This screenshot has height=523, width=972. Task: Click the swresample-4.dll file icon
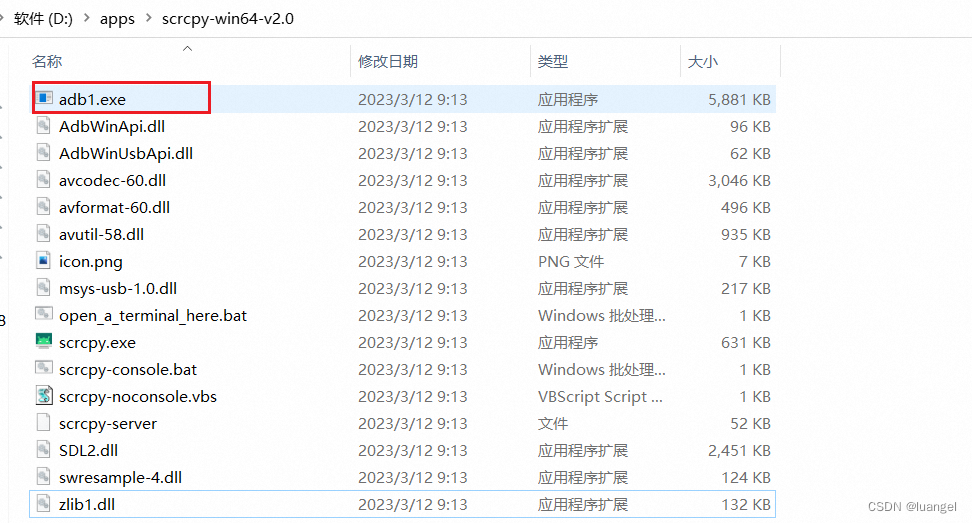43,477
